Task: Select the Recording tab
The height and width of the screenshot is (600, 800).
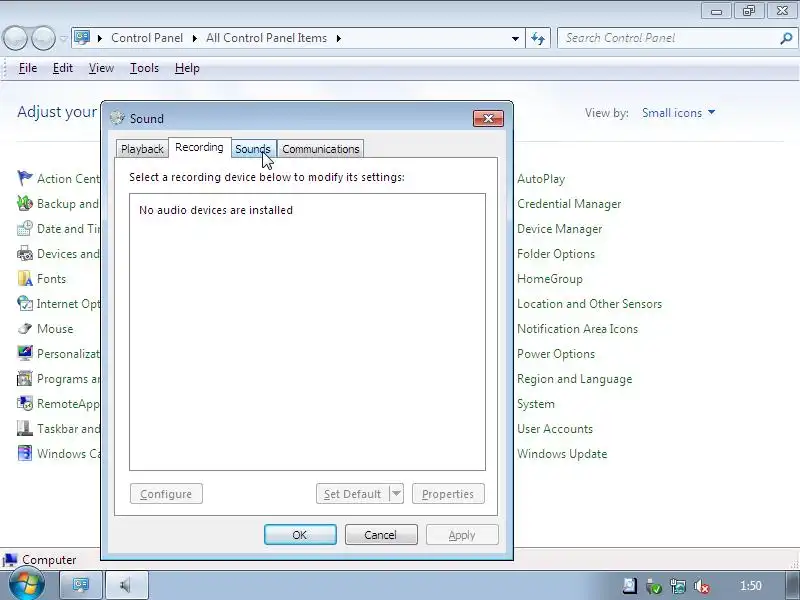Action: 199,147
